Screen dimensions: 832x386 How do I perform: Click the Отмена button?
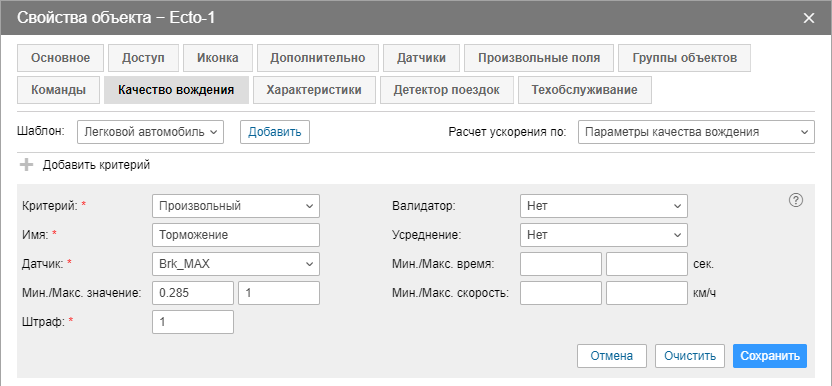pyautogui.click(x=612, y=356)
